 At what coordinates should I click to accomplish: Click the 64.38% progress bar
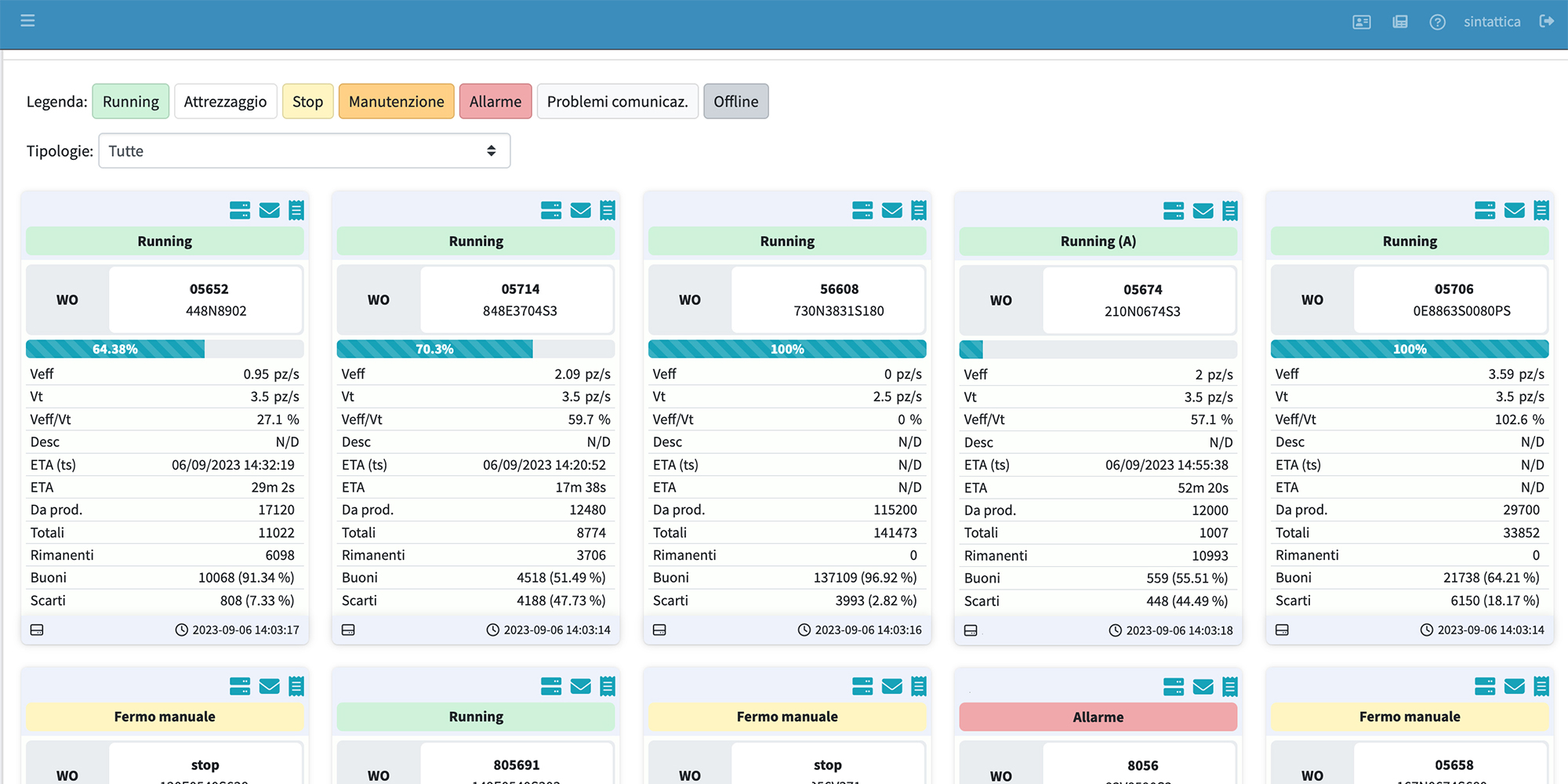point(115,349)
